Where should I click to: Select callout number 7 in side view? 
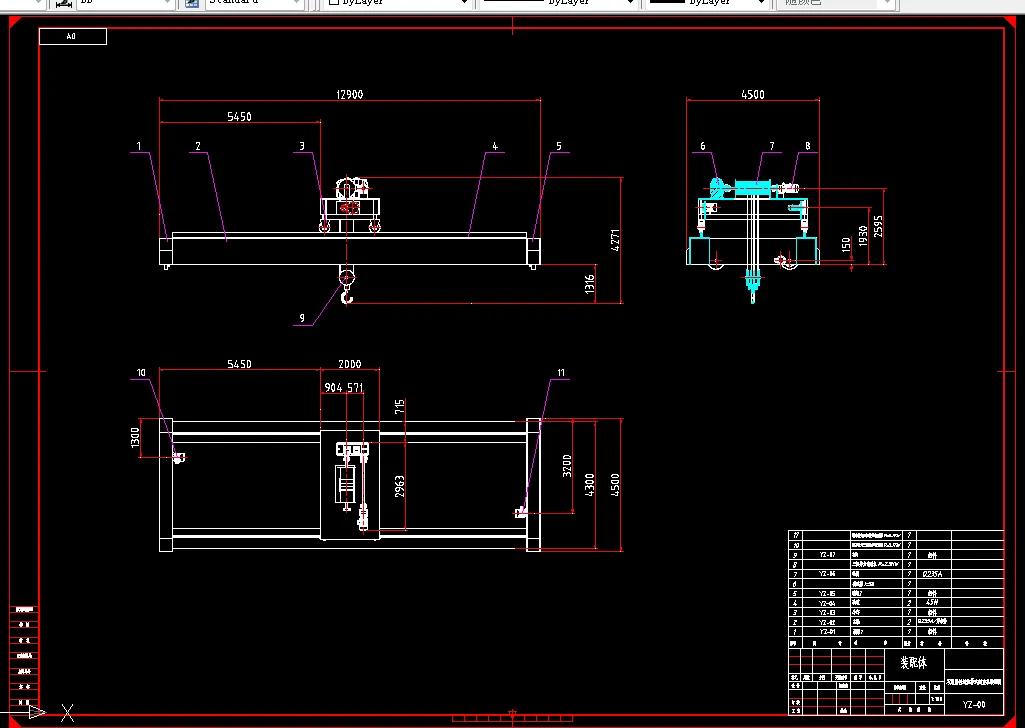pos(772,146)
